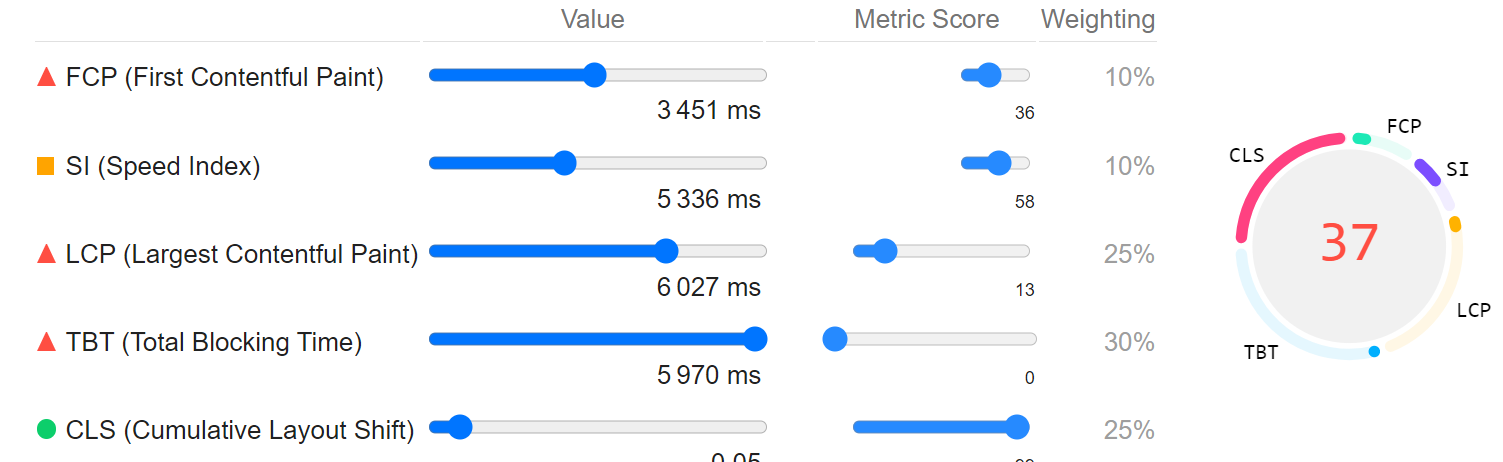Screen dimensions: 1503x462
Task: Click the FCP value slider handle
Action: click(x=594, y=75)
